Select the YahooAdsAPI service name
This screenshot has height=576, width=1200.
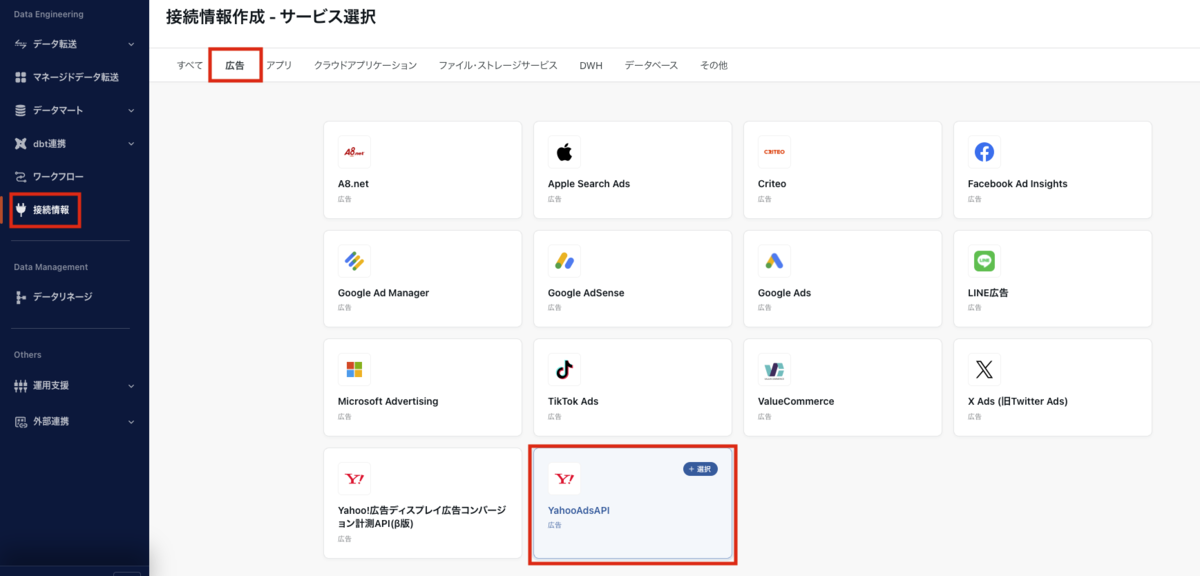point(579,510)
